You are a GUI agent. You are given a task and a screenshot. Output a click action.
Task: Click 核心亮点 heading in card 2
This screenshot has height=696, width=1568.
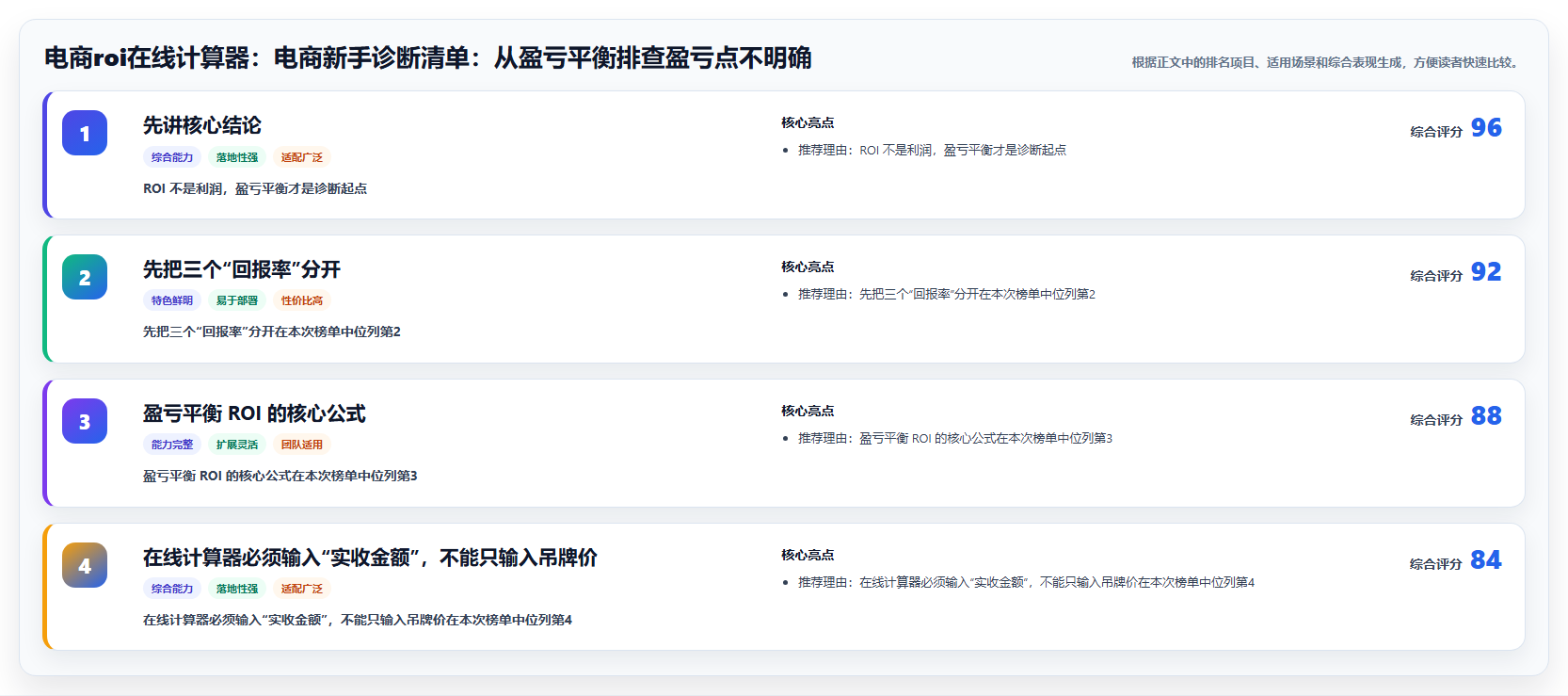click(808, 267)
